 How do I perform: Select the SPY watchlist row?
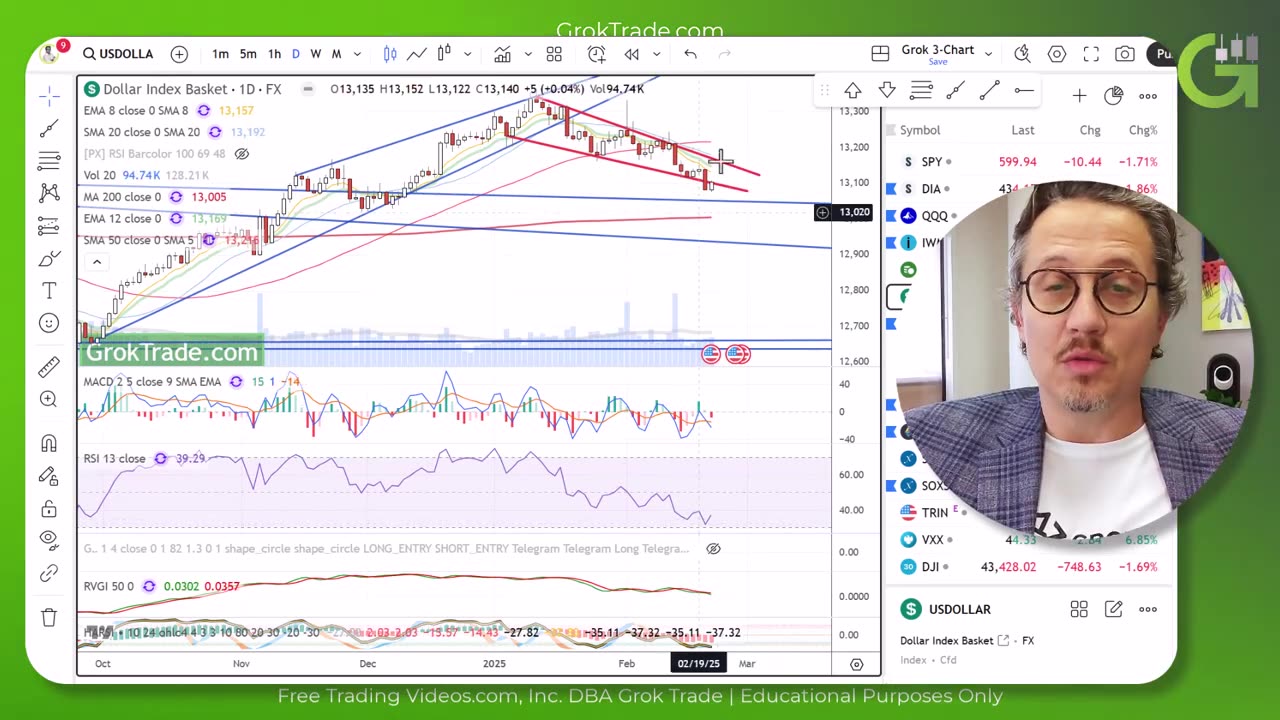click(x=1029, y=161)
